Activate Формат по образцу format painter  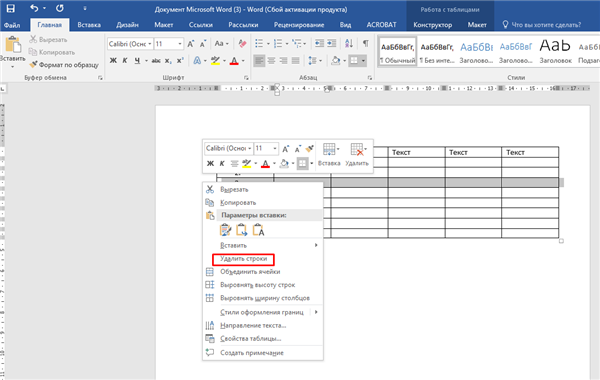(x=64, y=65)
